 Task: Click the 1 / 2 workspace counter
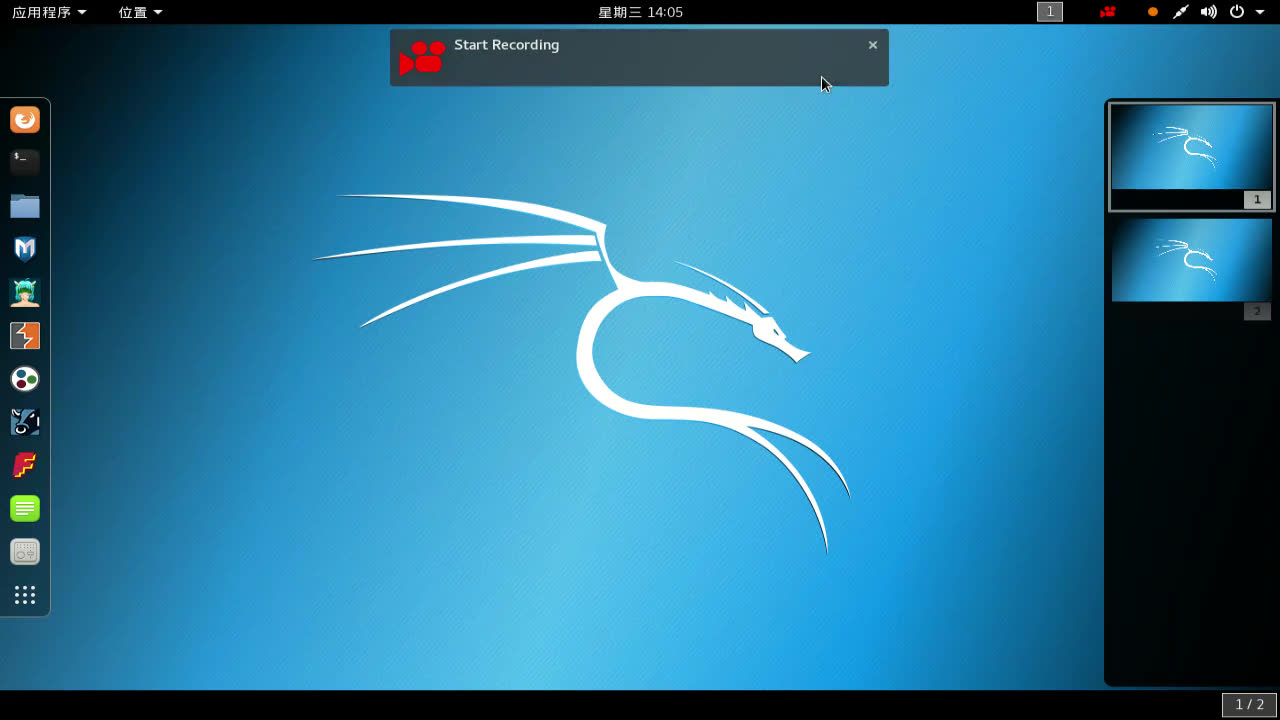[x=1250, y=705]
